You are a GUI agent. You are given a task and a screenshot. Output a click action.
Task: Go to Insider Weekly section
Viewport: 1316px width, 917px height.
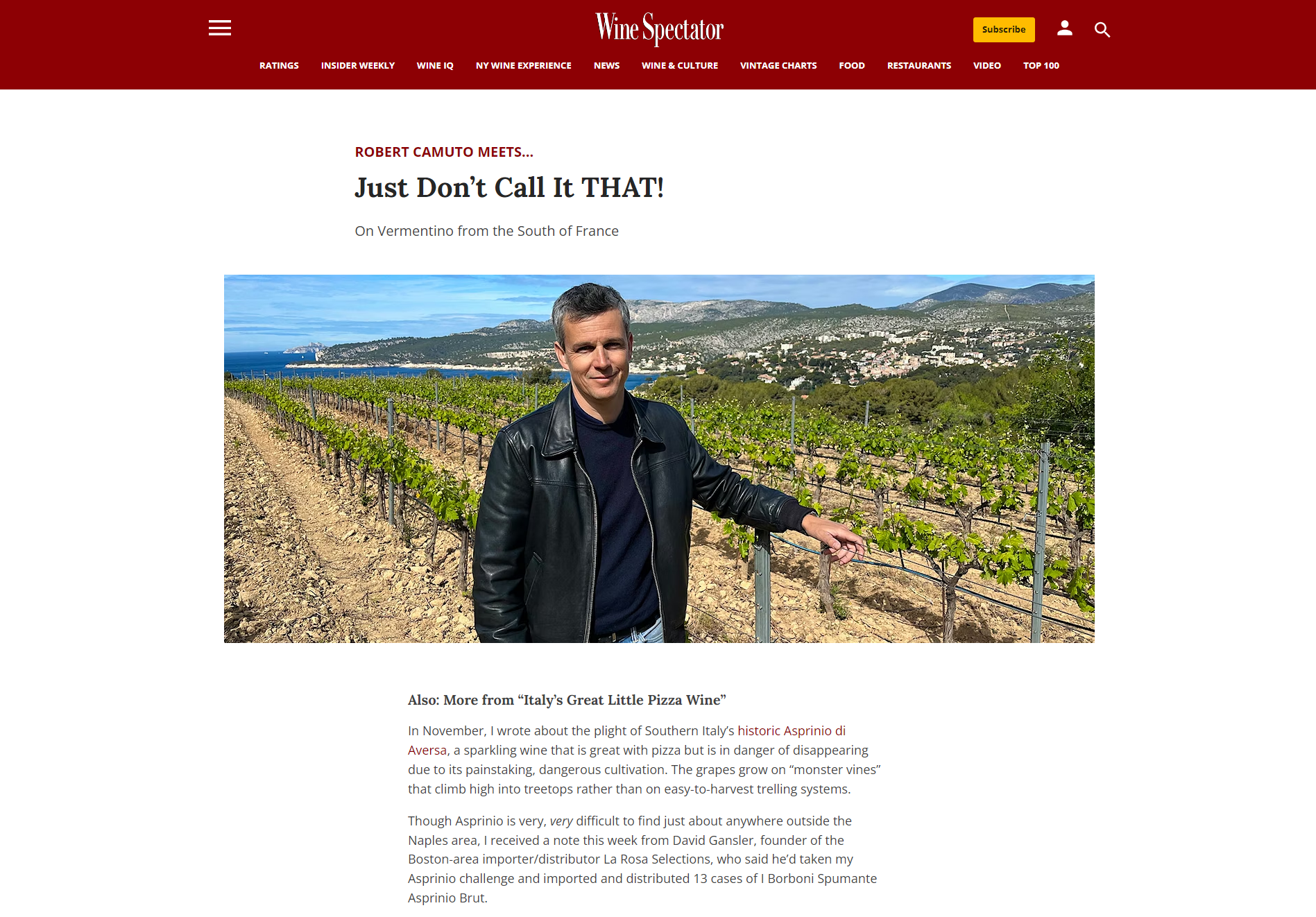[x=358, y=65]
